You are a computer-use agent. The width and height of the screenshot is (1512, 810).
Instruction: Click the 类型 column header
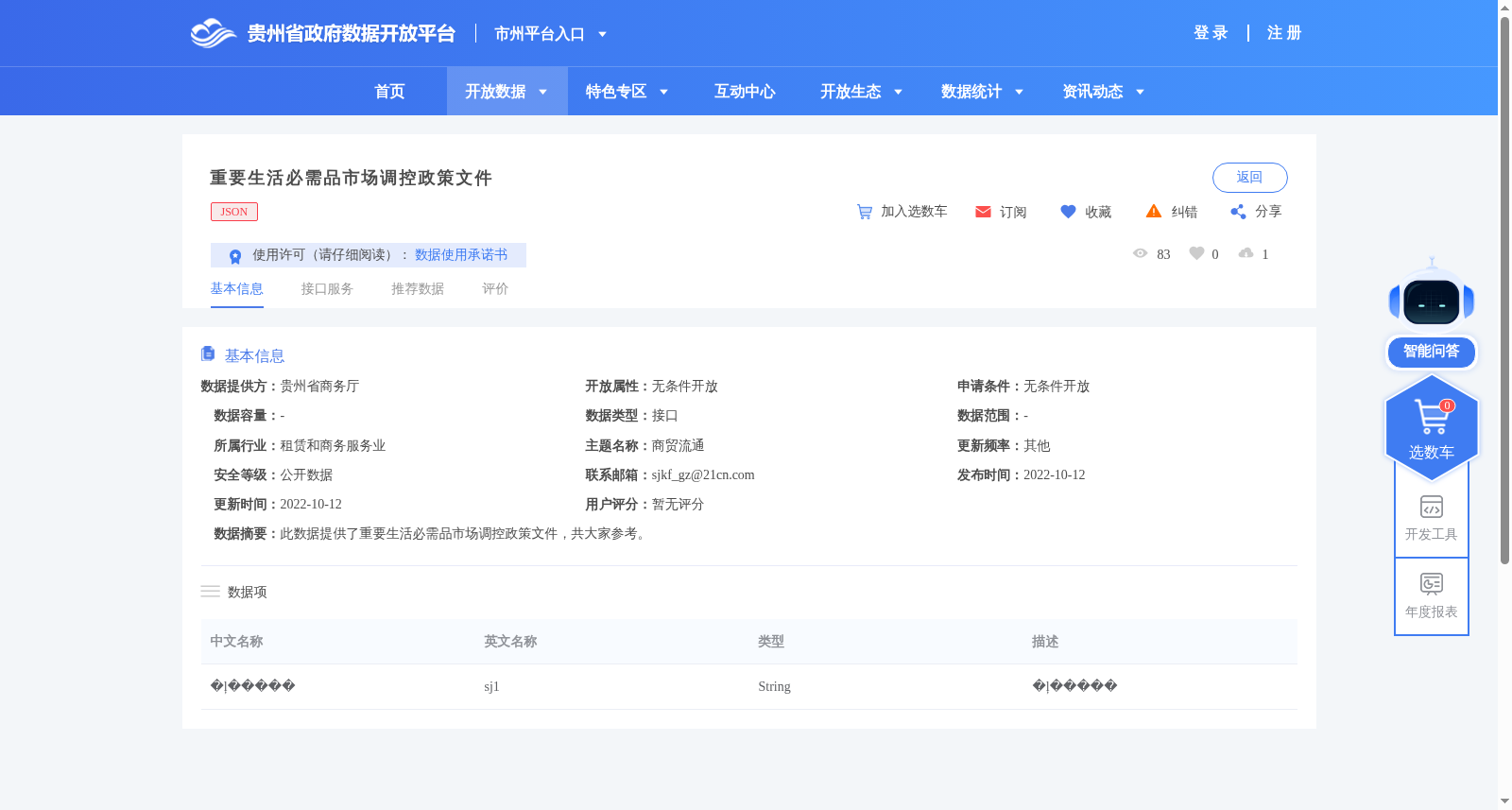click(771, 642)
